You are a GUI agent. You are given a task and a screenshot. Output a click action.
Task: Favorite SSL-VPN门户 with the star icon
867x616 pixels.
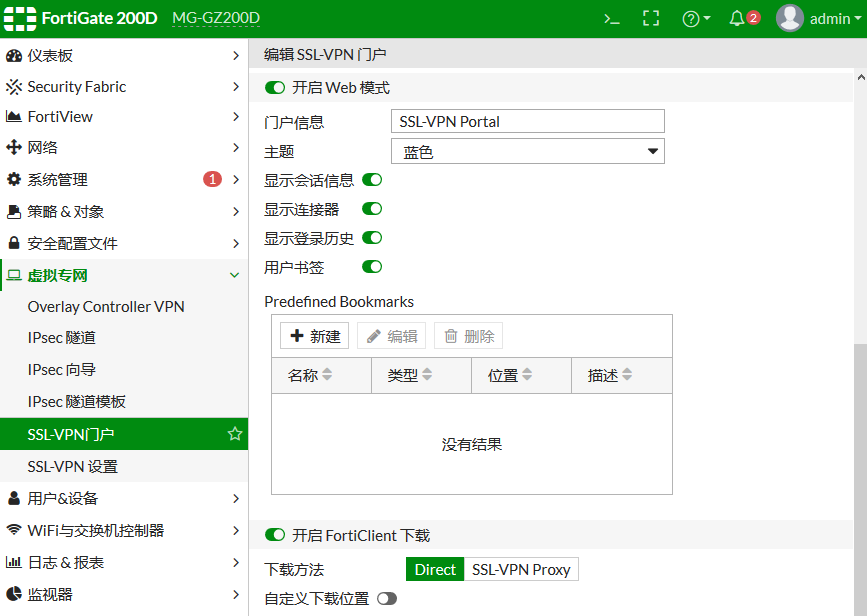coord(235,434)
